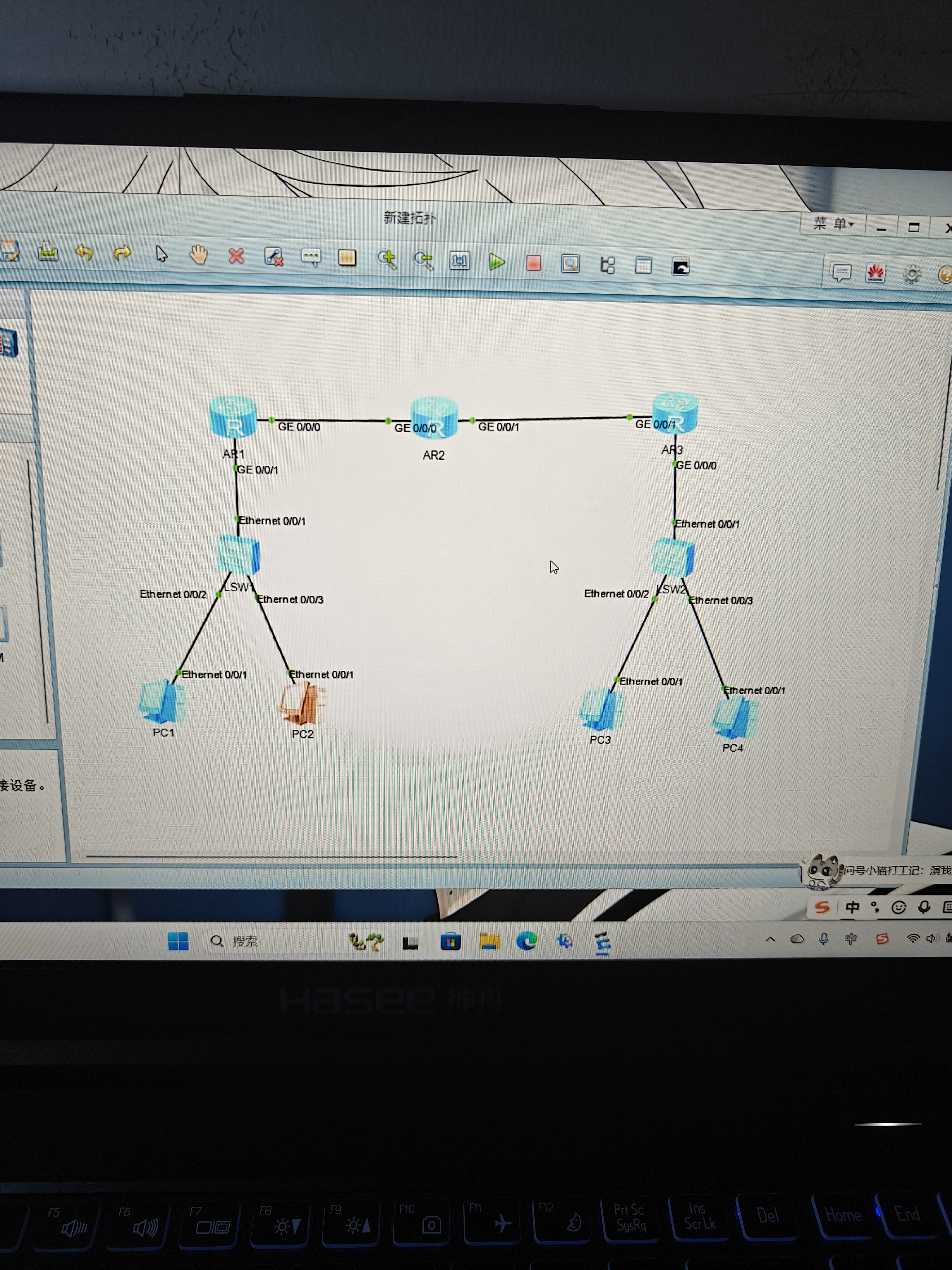Click the red Stop devices button
Image resolution: width=952 pixels, height=1270 pixels.
533,263
